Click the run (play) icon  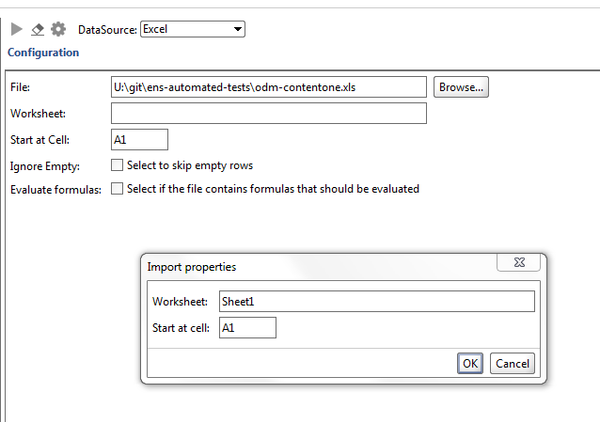(x=17, y=30)
